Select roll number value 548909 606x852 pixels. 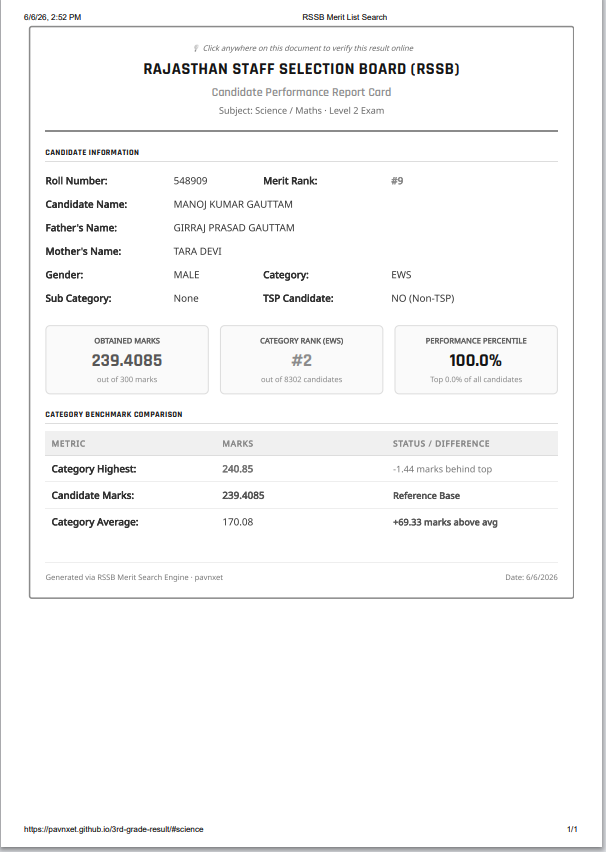click(190, 180)
